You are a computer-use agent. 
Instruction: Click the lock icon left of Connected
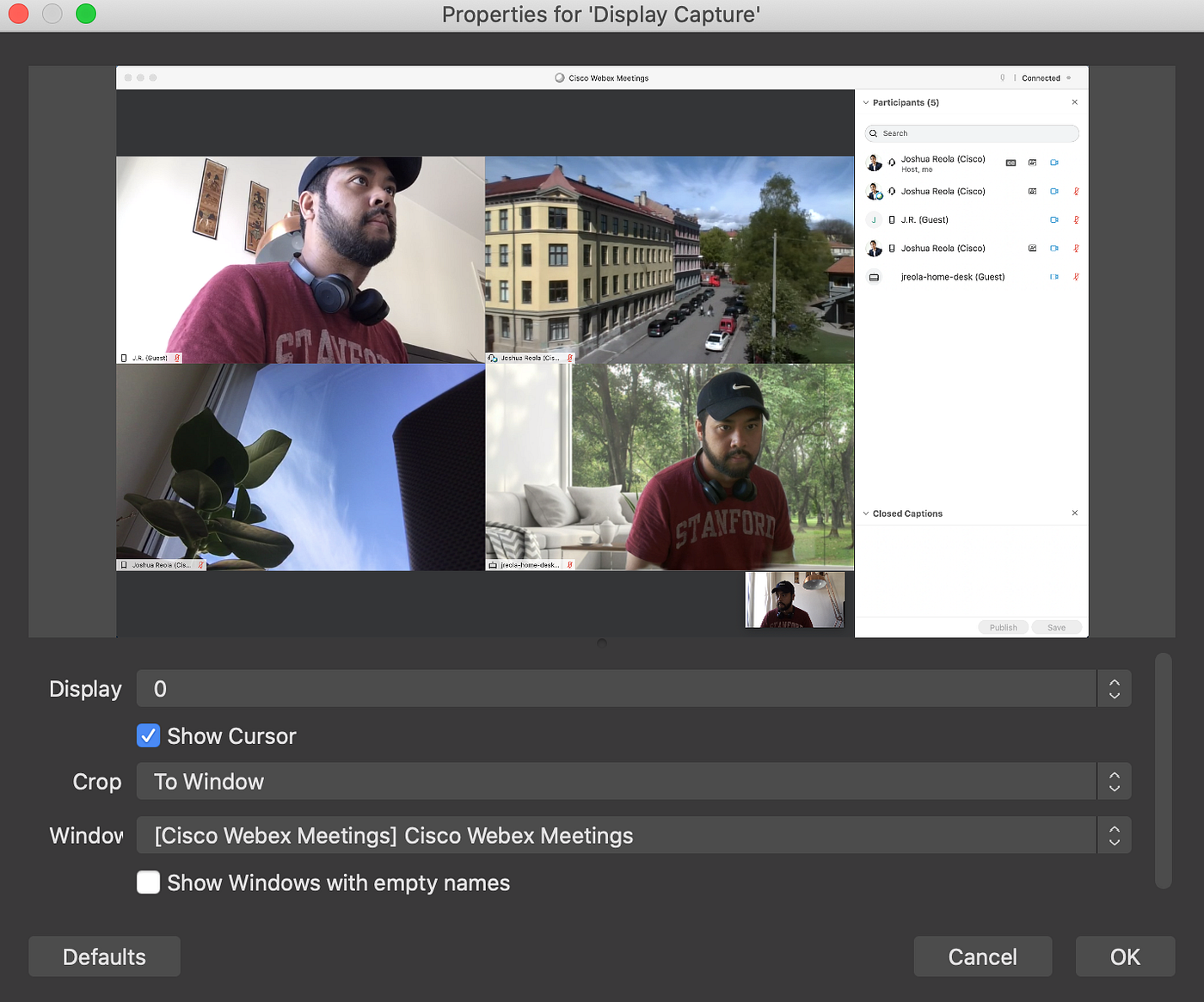1003,78
